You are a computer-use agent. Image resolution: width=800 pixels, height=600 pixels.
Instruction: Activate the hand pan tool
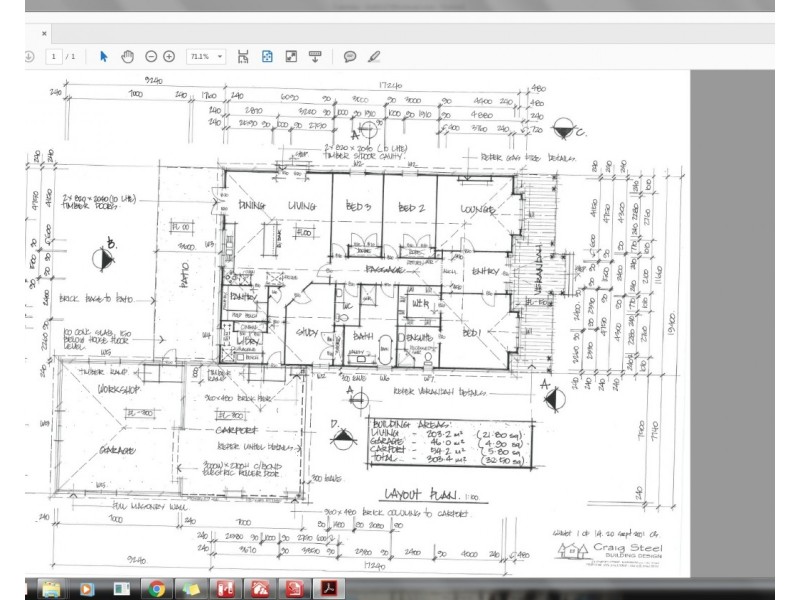128,57
